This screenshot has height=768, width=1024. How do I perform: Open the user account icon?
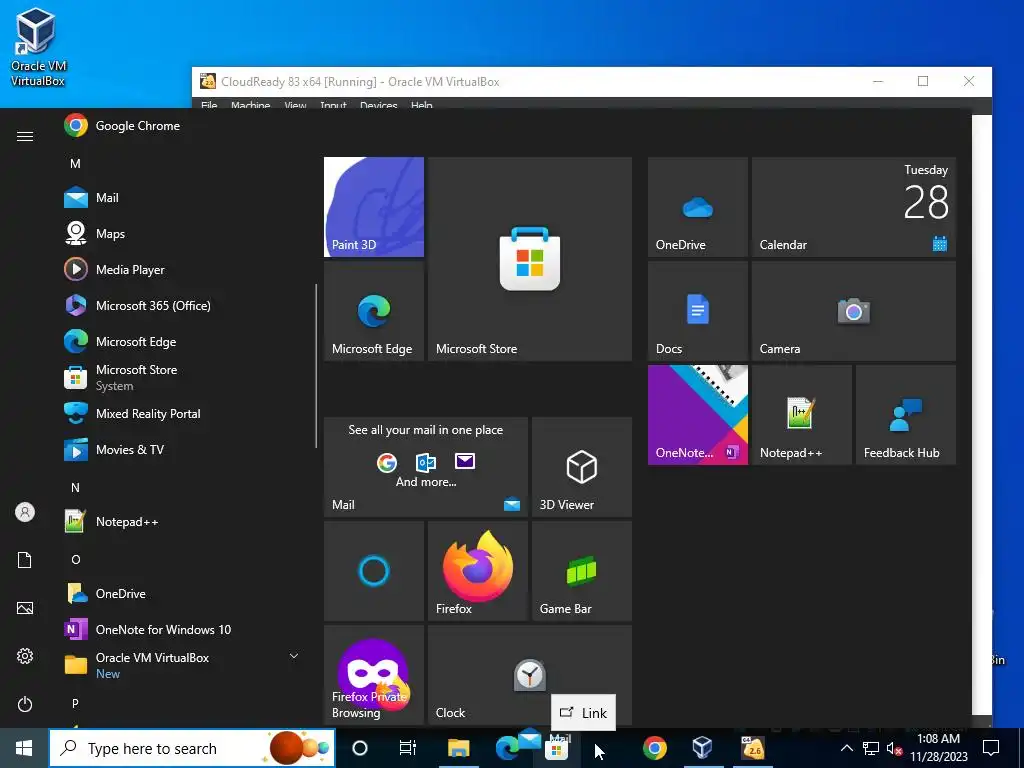25,512
